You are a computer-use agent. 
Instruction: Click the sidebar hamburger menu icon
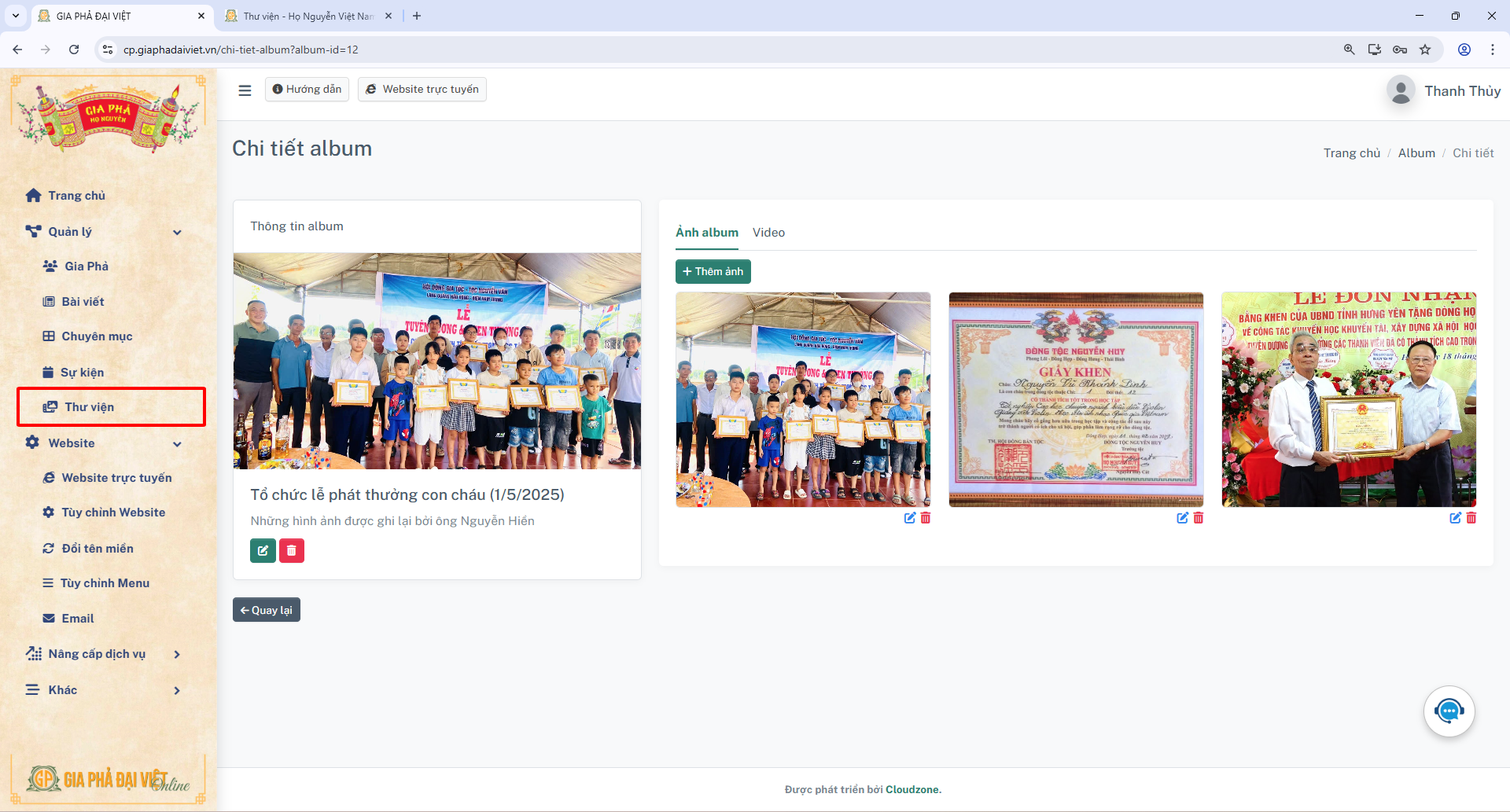click(x=245, y=90)
